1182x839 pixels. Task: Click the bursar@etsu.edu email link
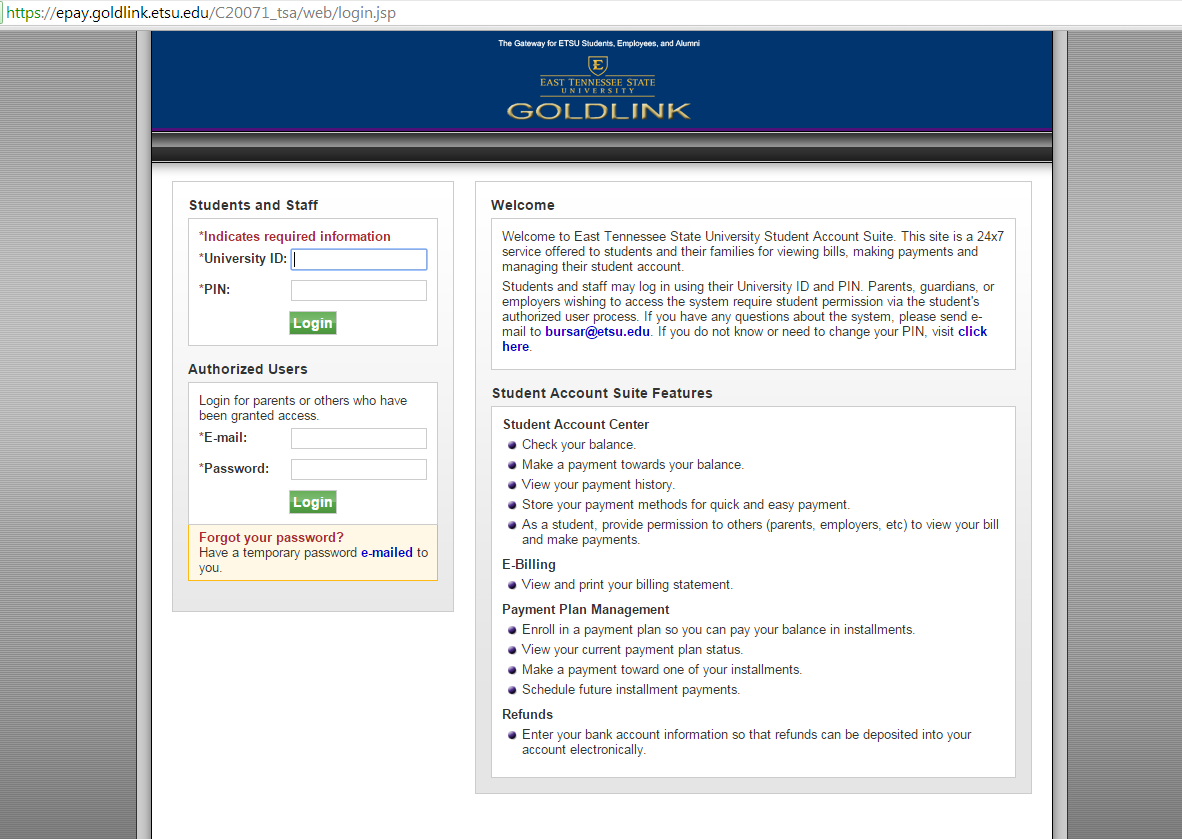[x=597, y=332]
